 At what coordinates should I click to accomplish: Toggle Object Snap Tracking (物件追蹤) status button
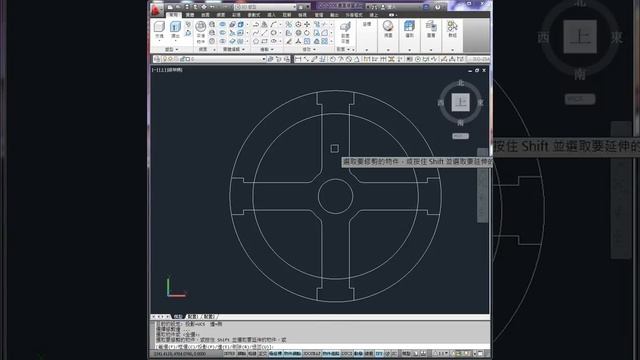[x=331, y=353]
